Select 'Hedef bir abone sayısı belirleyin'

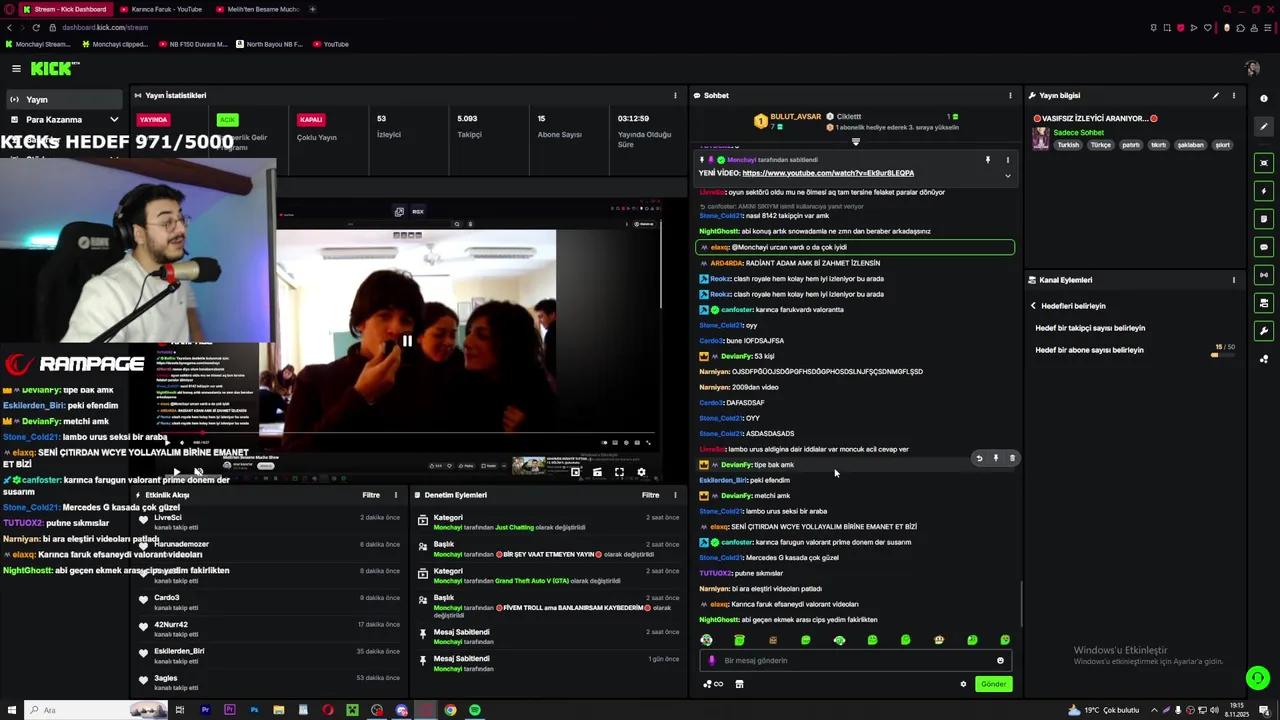(1089, 350)
